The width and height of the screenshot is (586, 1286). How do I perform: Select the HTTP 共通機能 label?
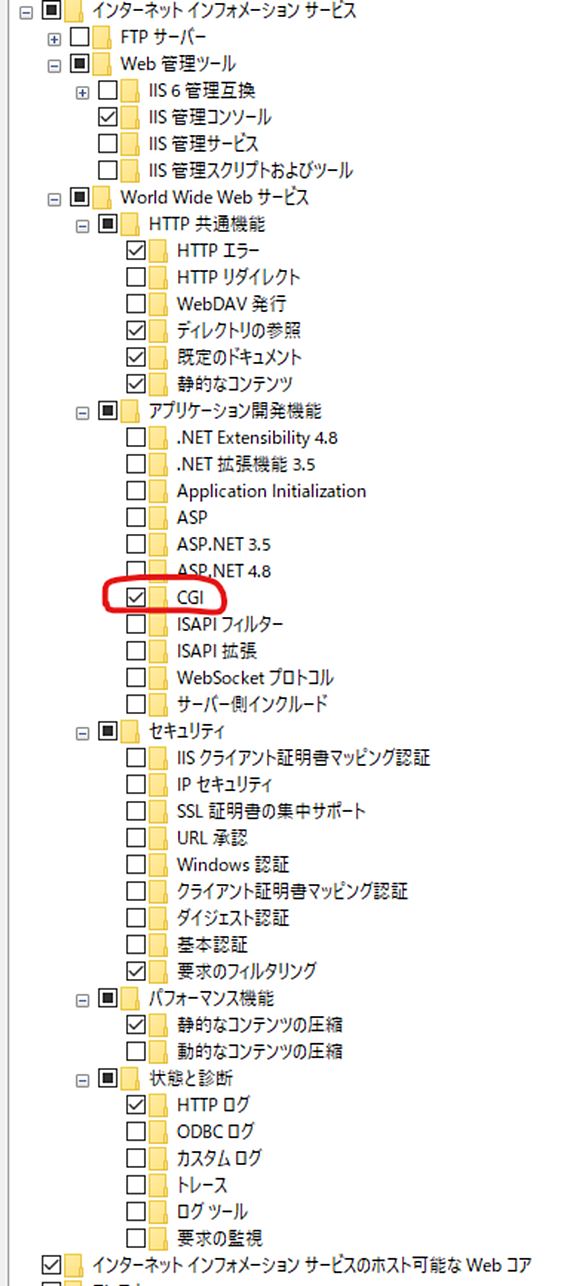[x=207, y=225]
